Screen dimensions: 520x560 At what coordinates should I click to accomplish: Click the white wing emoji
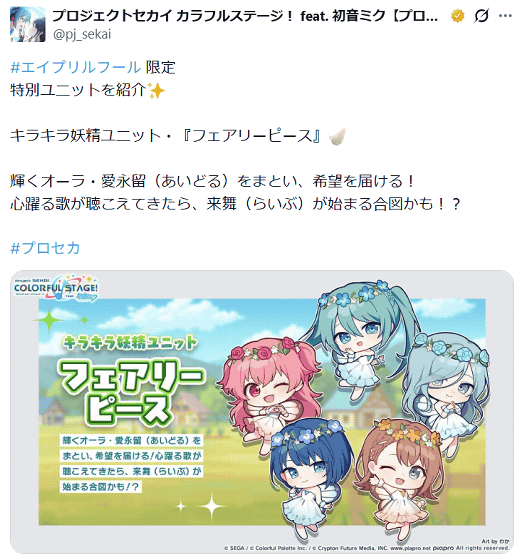pos(338,136)
